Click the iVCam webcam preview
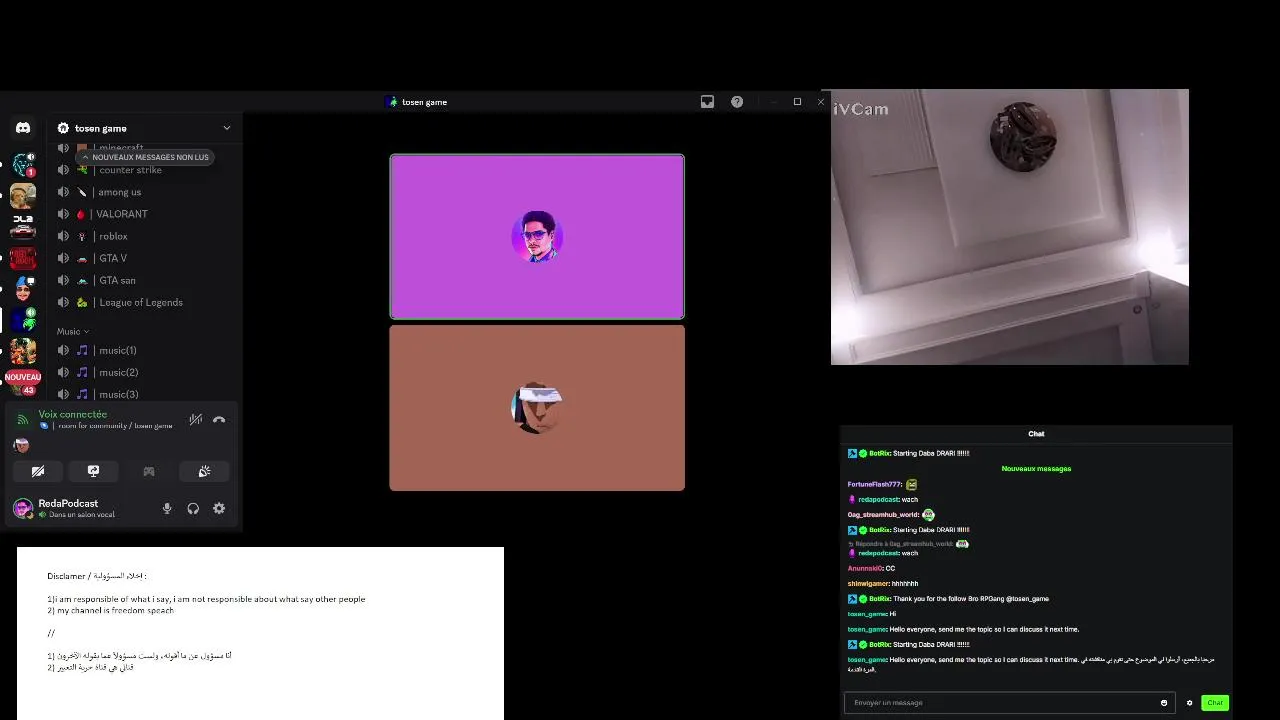 (x=1010, y=227)
